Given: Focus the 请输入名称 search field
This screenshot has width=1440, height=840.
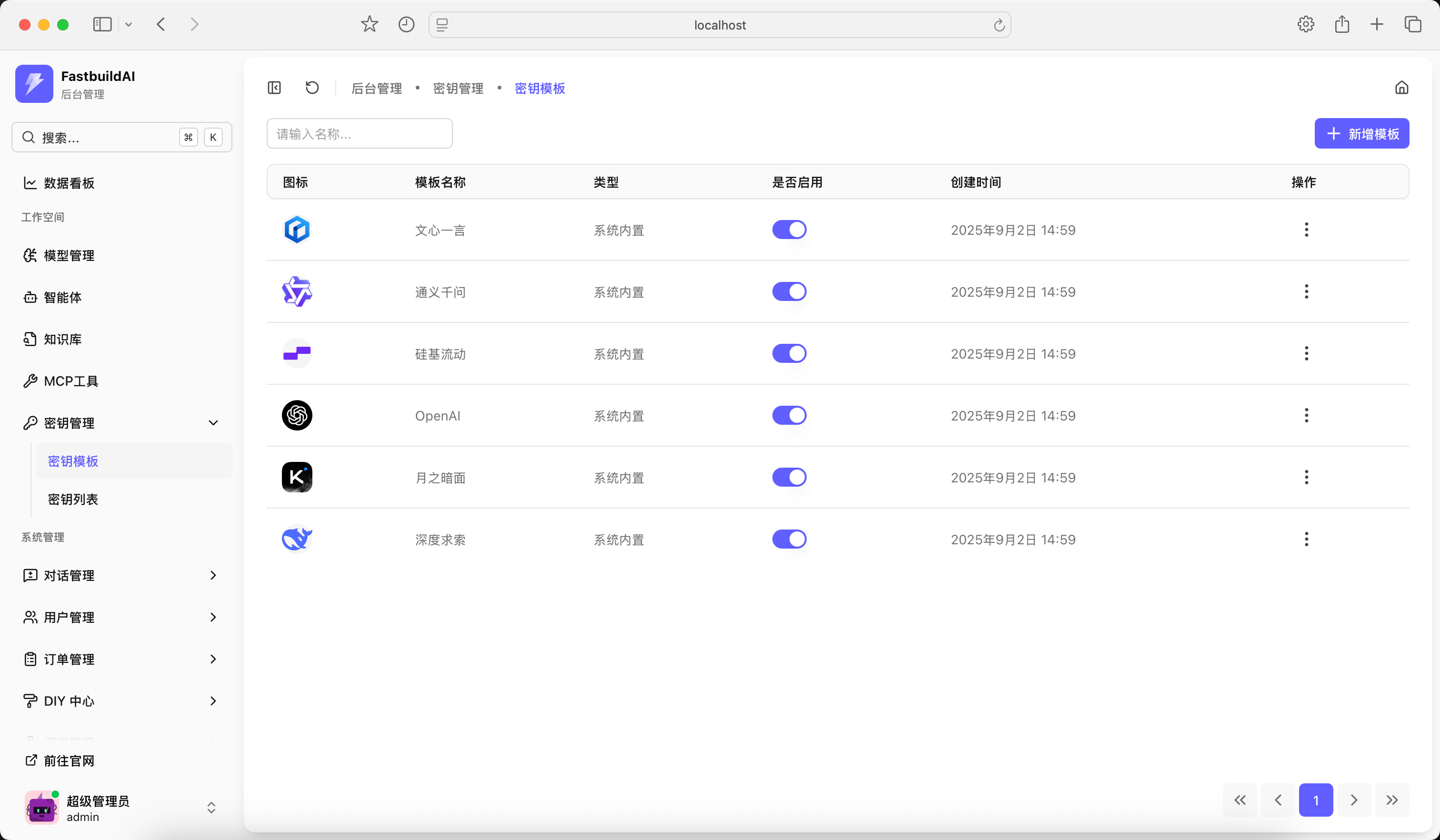Looking at the screenshot, I should tap(360, 134).
